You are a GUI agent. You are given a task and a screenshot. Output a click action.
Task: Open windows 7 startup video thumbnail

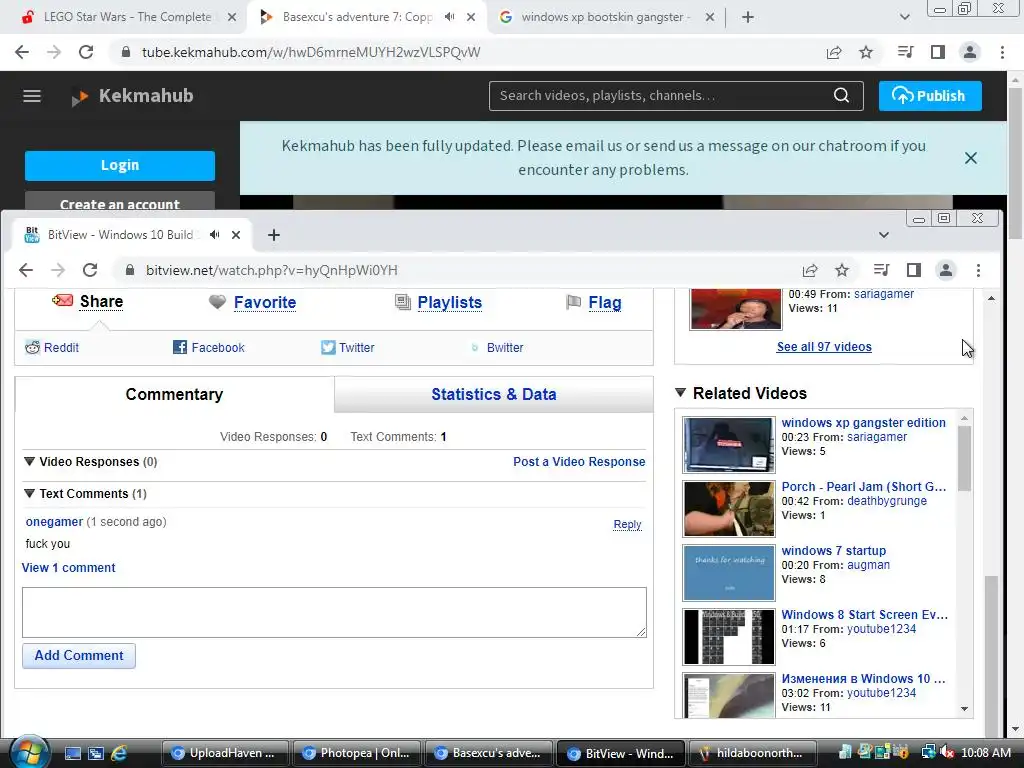pos(729,573)
